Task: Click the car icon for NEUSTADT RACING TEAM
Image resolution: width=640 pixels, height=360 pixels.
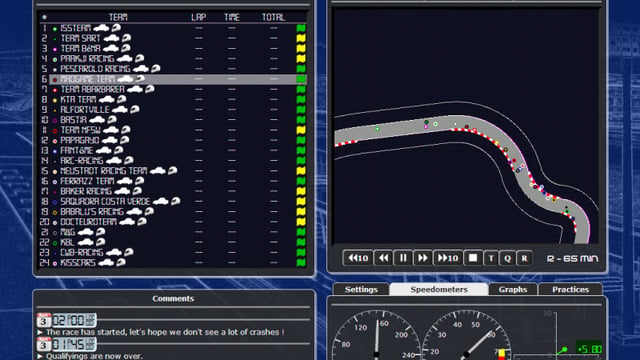Action: (x=158, y=171)
